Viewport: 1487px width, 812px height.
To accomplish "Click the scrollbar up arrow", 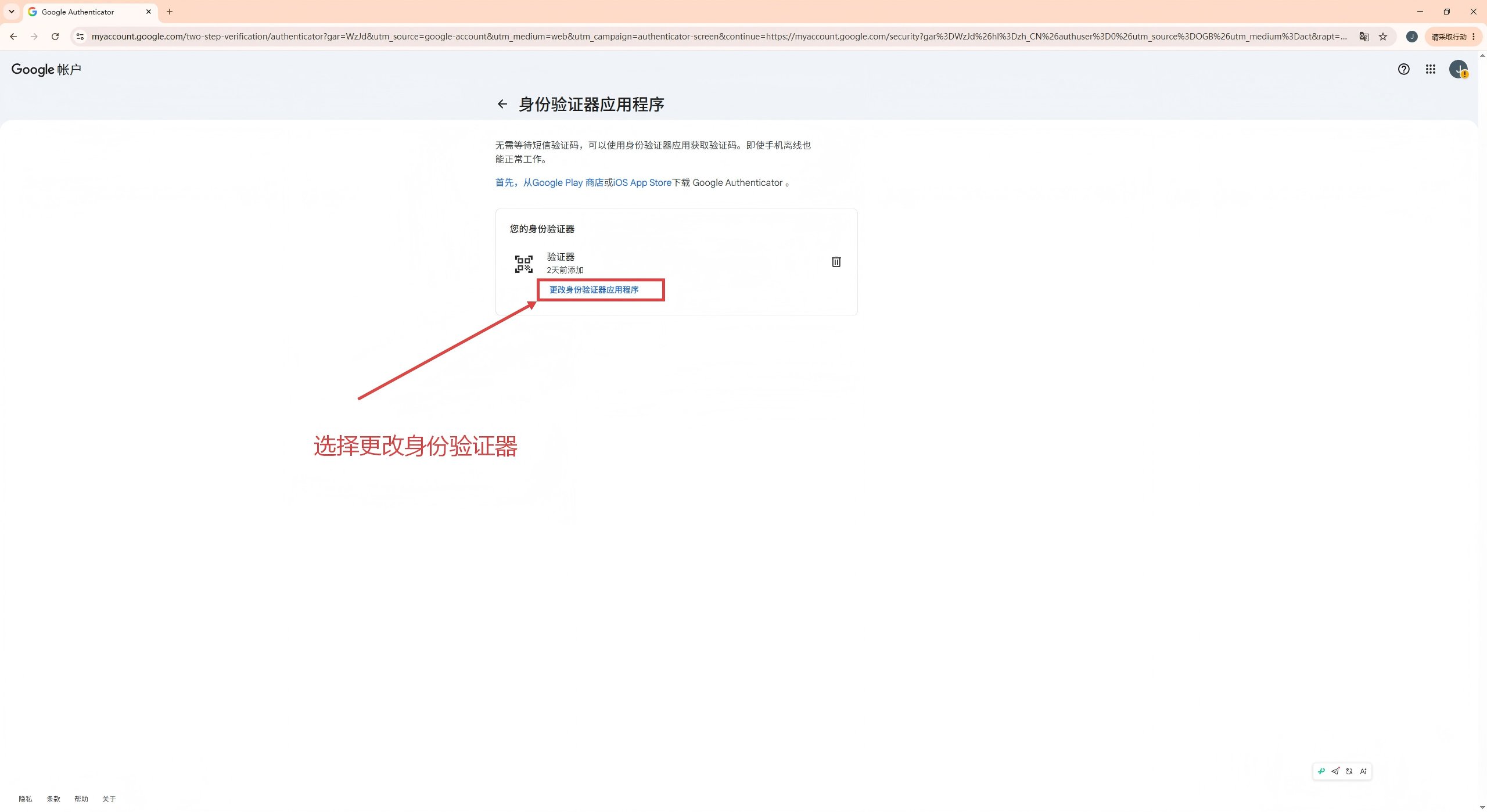I will [1482, 55].
